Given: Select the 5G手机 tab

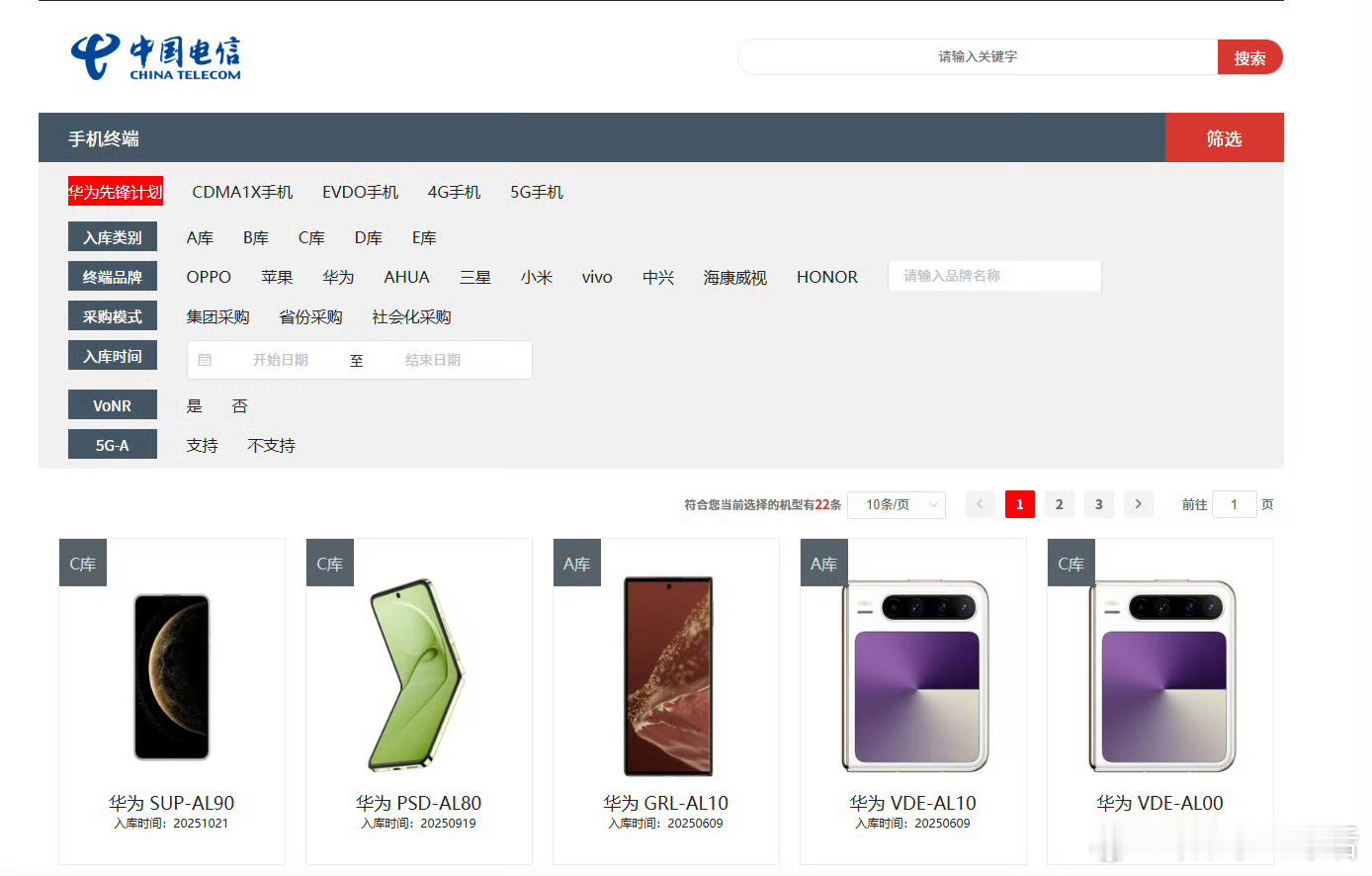Looking at the screenshot, I should [x=537, y=192].
